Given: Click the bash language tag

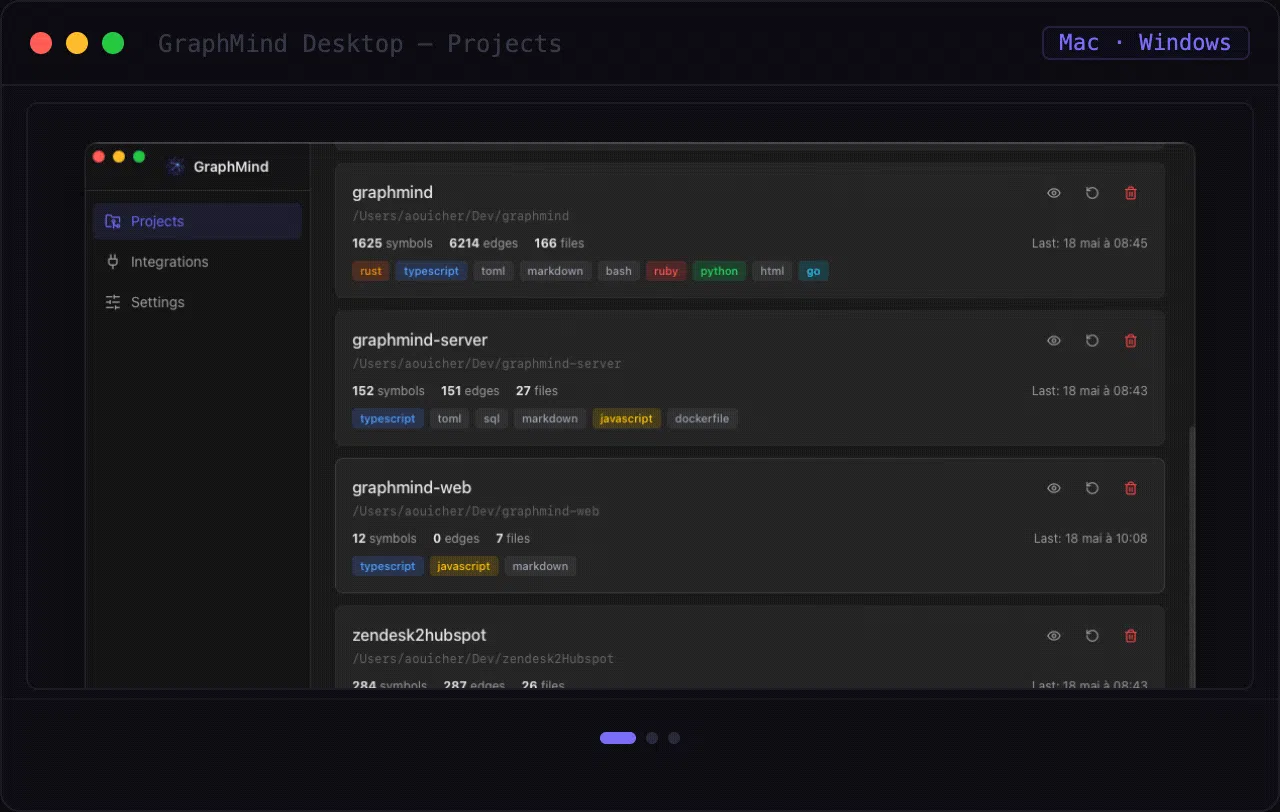Looking at the screenshot, I should tap(619, 271).
